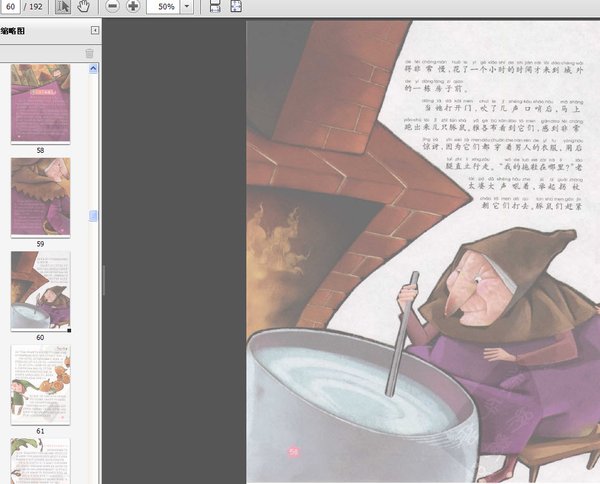Open page 58 thumbnail
Screen dimensions: 600x484
click(x=41, y=103)
